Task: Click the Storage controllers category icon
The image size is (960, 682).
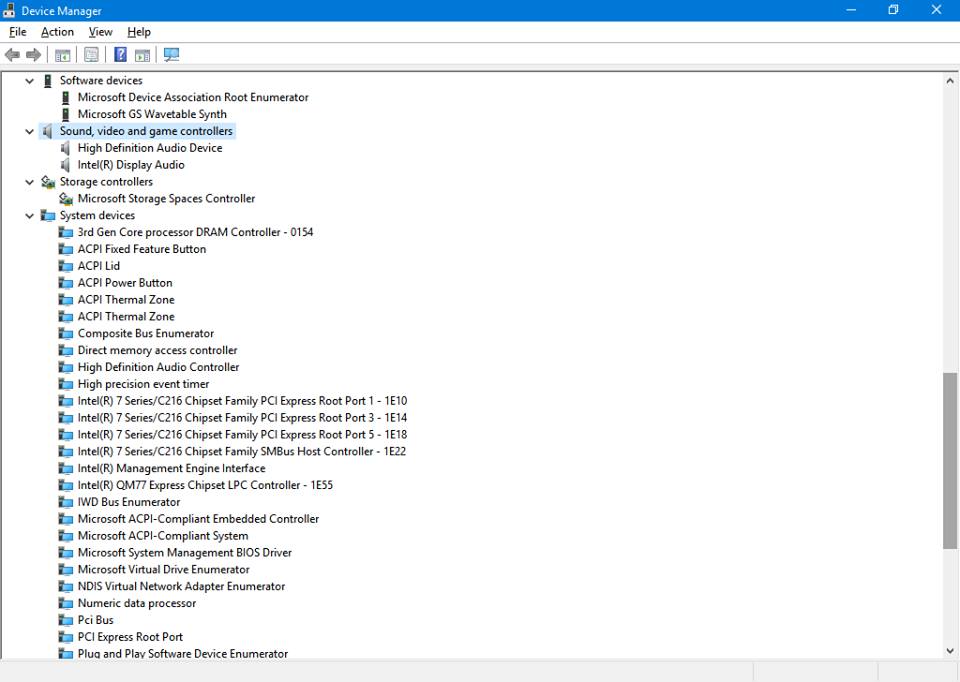Action: click(x=48, y=182)
